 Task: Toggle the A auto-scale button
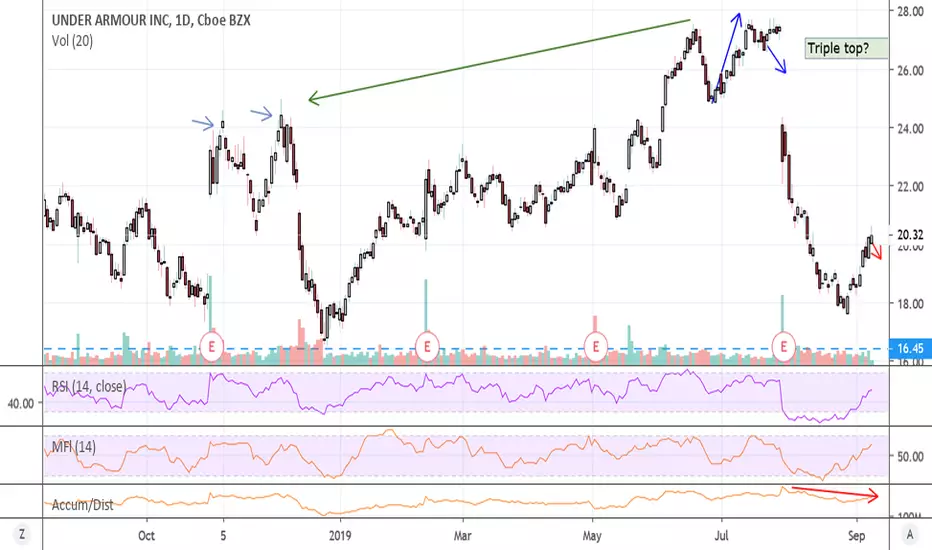point(909,534)
